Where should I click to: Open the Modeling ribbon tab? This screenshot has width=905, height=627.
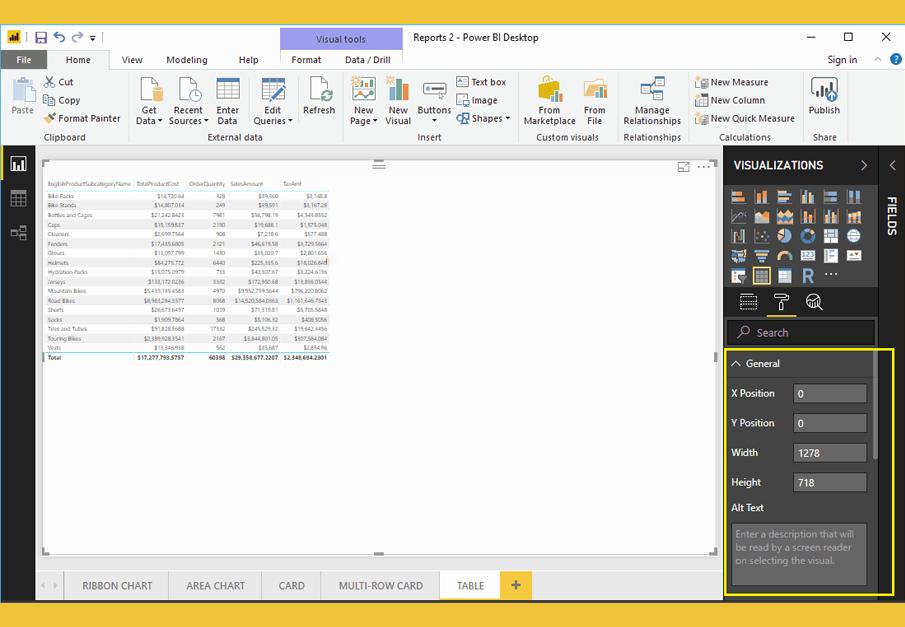point(187,60)
